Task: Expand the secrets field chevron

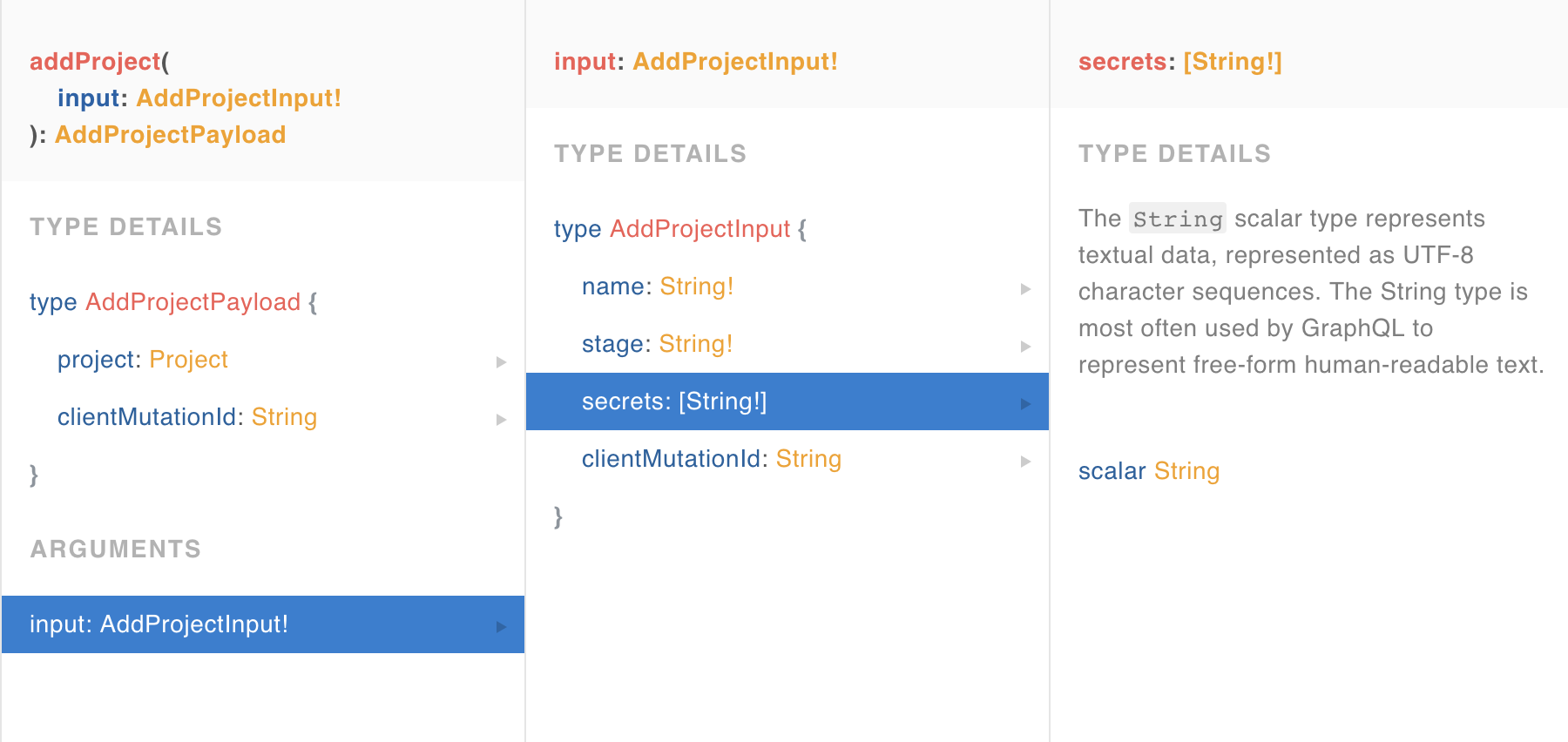Action: coord(1024,404)
